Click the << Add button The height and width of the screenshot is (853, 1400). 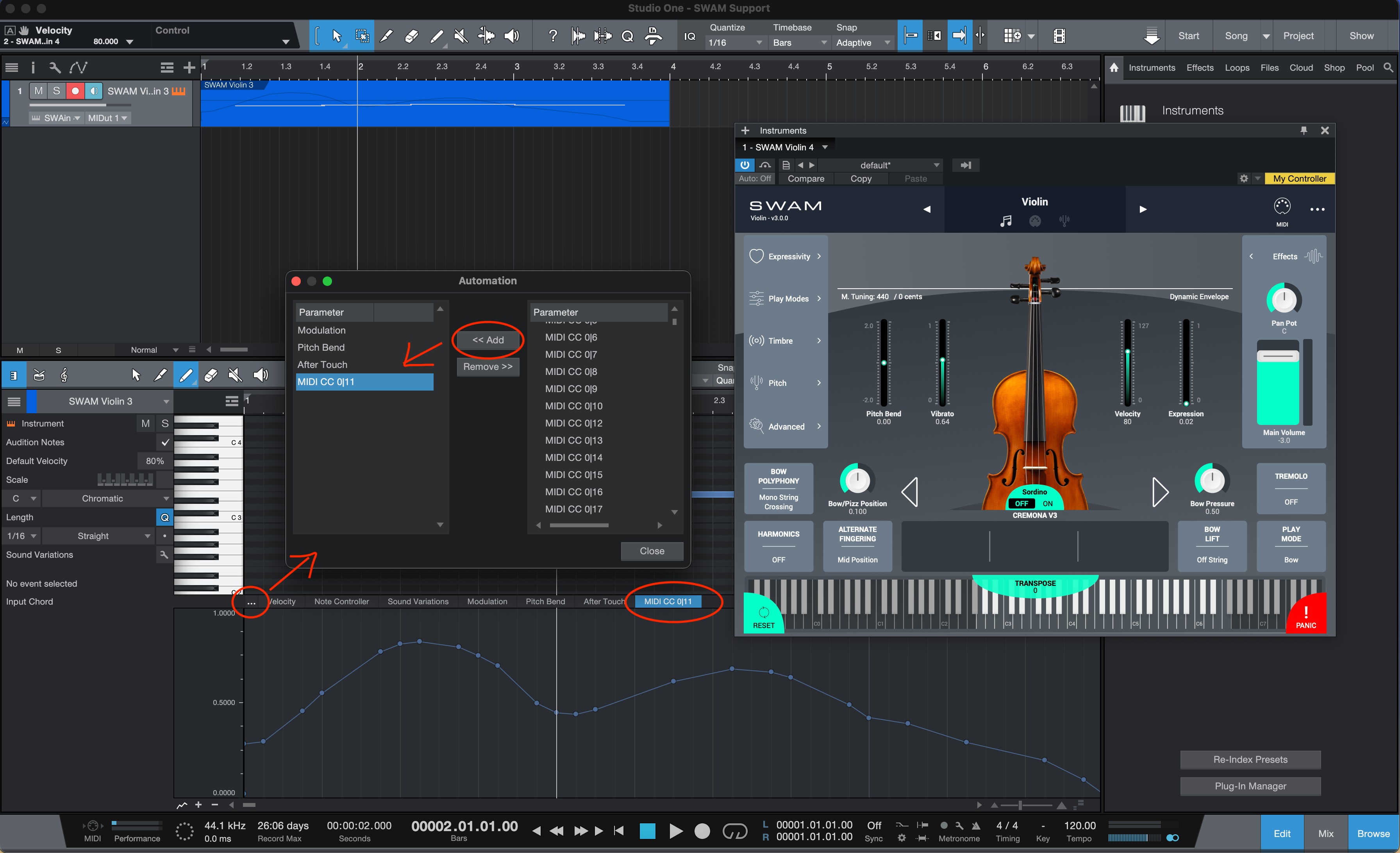[x=487, y=340]
